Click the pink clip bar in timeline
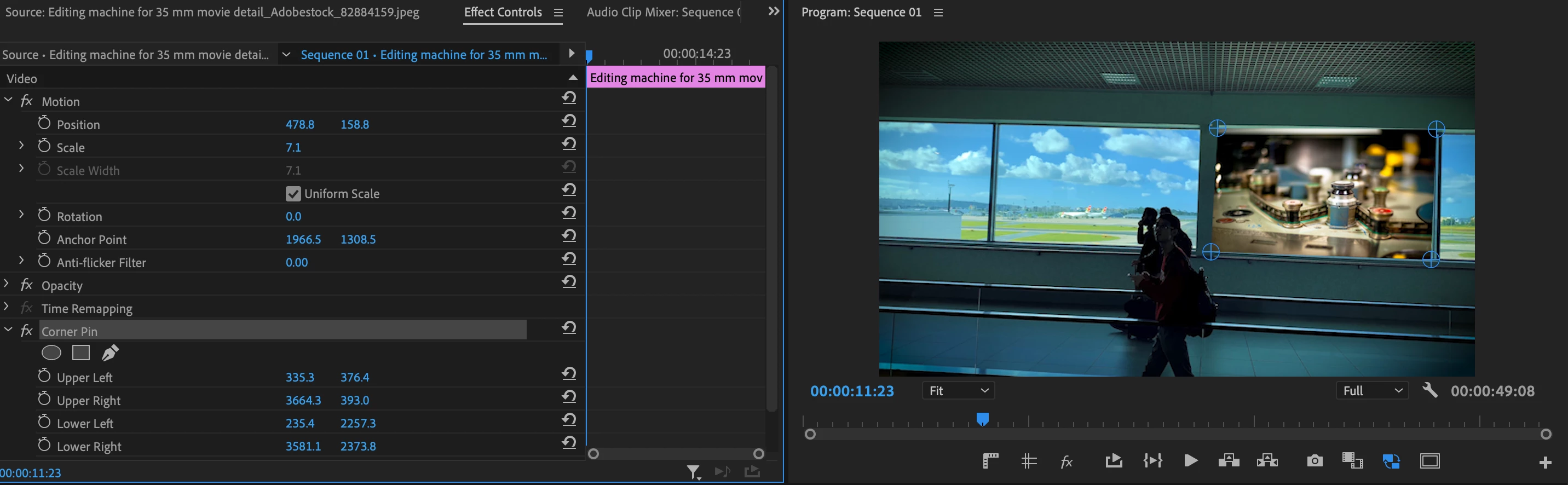This screenshot has width=1568, height=485. (676, 77)
